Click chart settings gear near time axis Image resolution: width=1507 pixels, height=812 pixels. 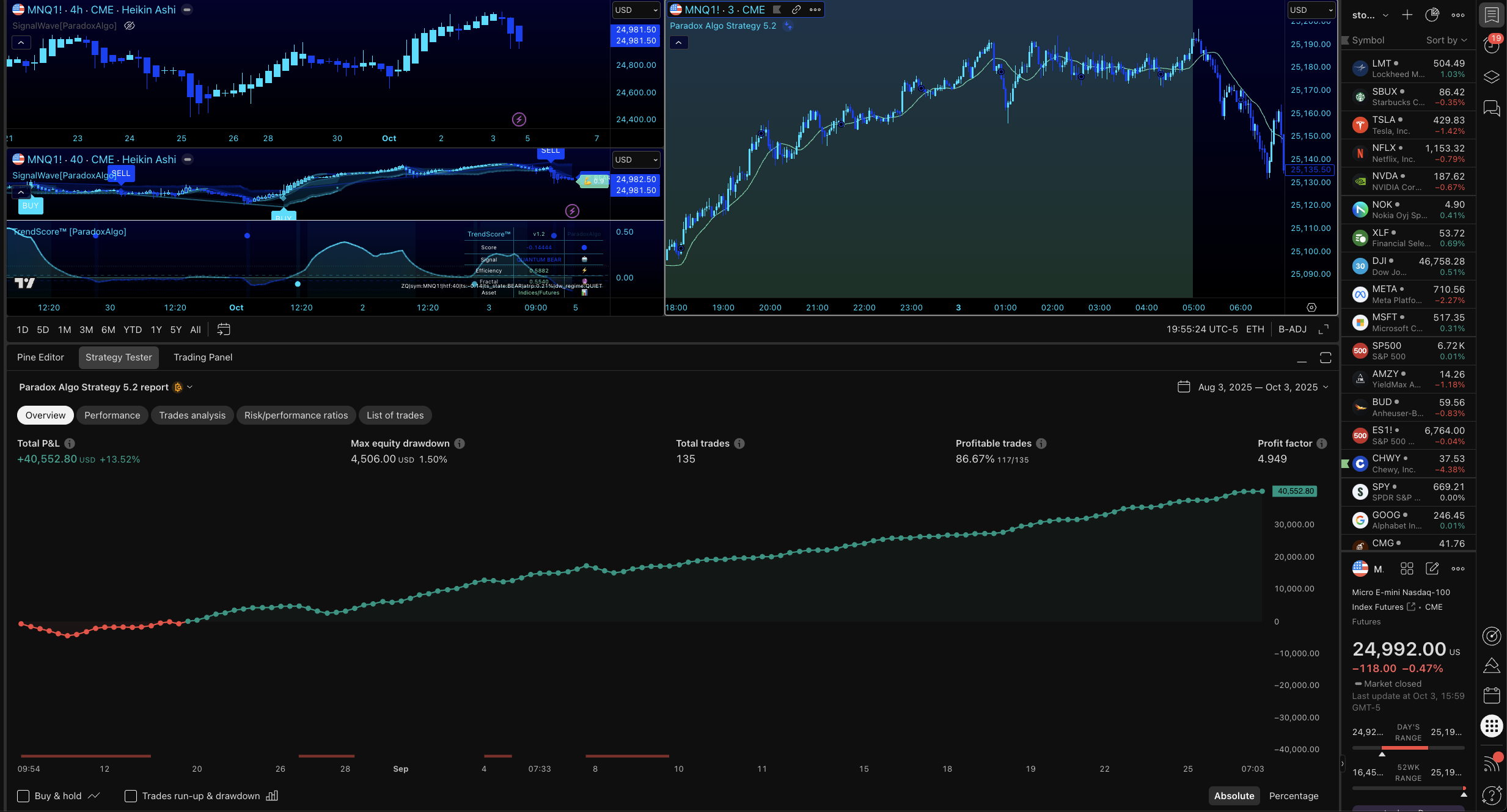click(1311, 307)
